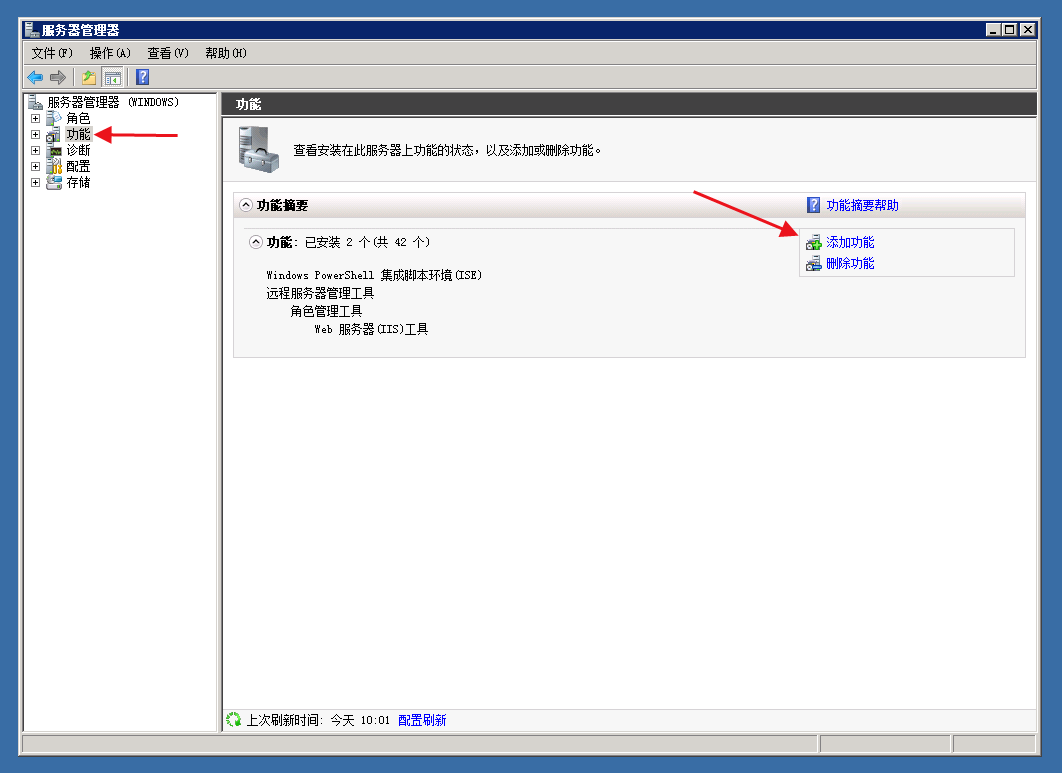Viewport: 1062px width, 773px height.
Task: Click the 添加功能 icon with green plus
Action: pos(813,243)
